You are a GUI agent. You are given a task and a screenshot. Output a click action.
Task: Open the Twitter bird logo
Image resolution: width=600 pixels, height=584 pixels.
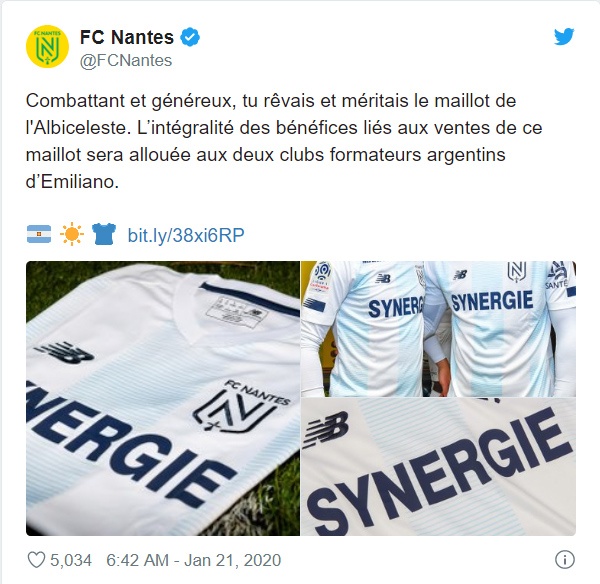[564, 36]
